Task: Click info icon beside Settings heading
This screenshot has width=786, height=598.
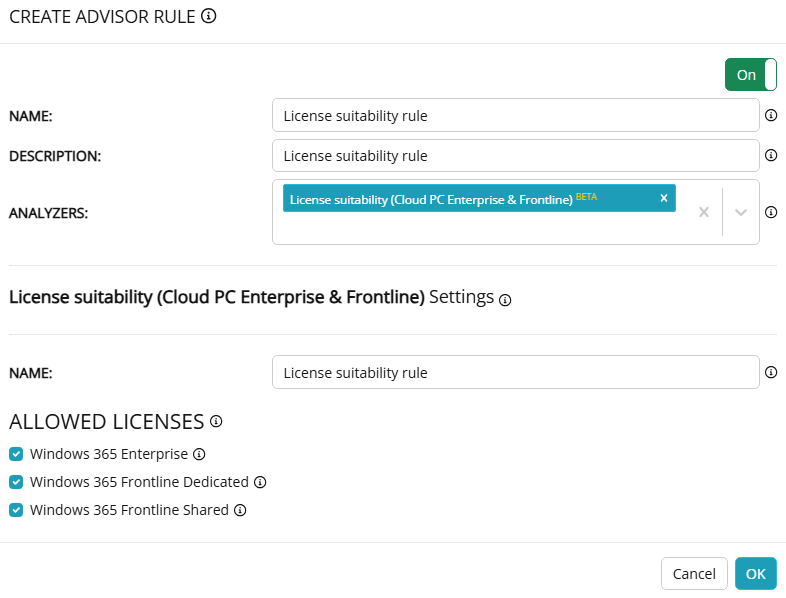Action: pyautogui.click(x=505, y=300)
